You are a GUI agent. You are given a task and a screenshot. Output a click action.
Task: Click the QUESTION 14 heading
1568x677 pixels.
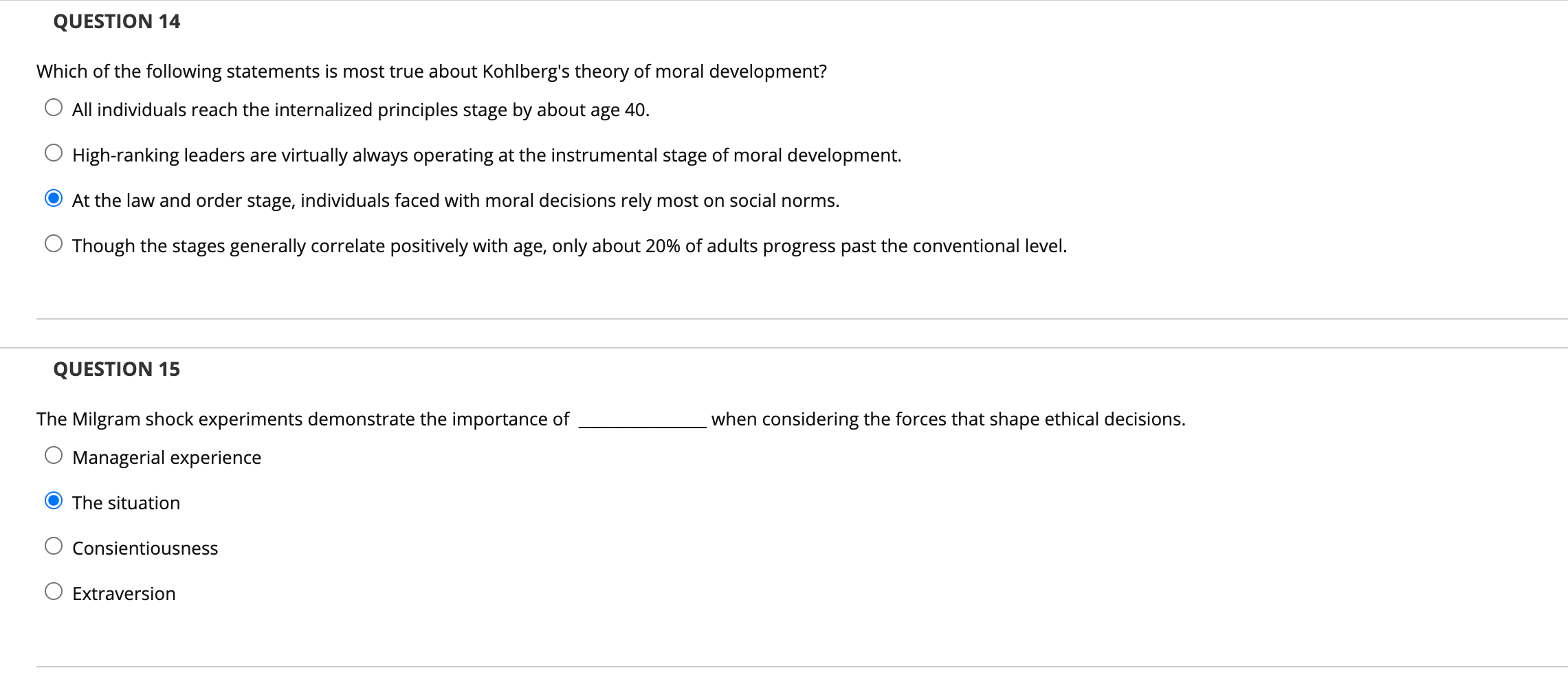(x=117, y=21)
